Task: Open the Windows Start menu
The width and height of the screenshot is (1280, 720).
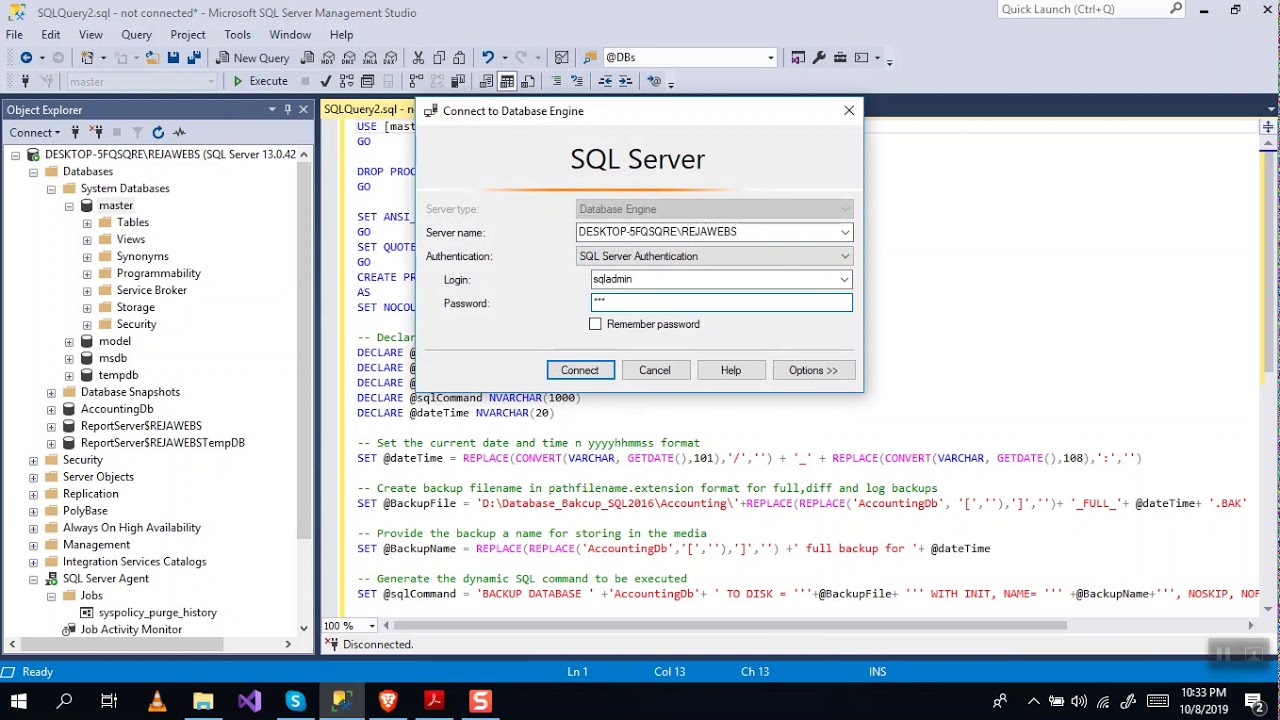Action: click(19, 701)
